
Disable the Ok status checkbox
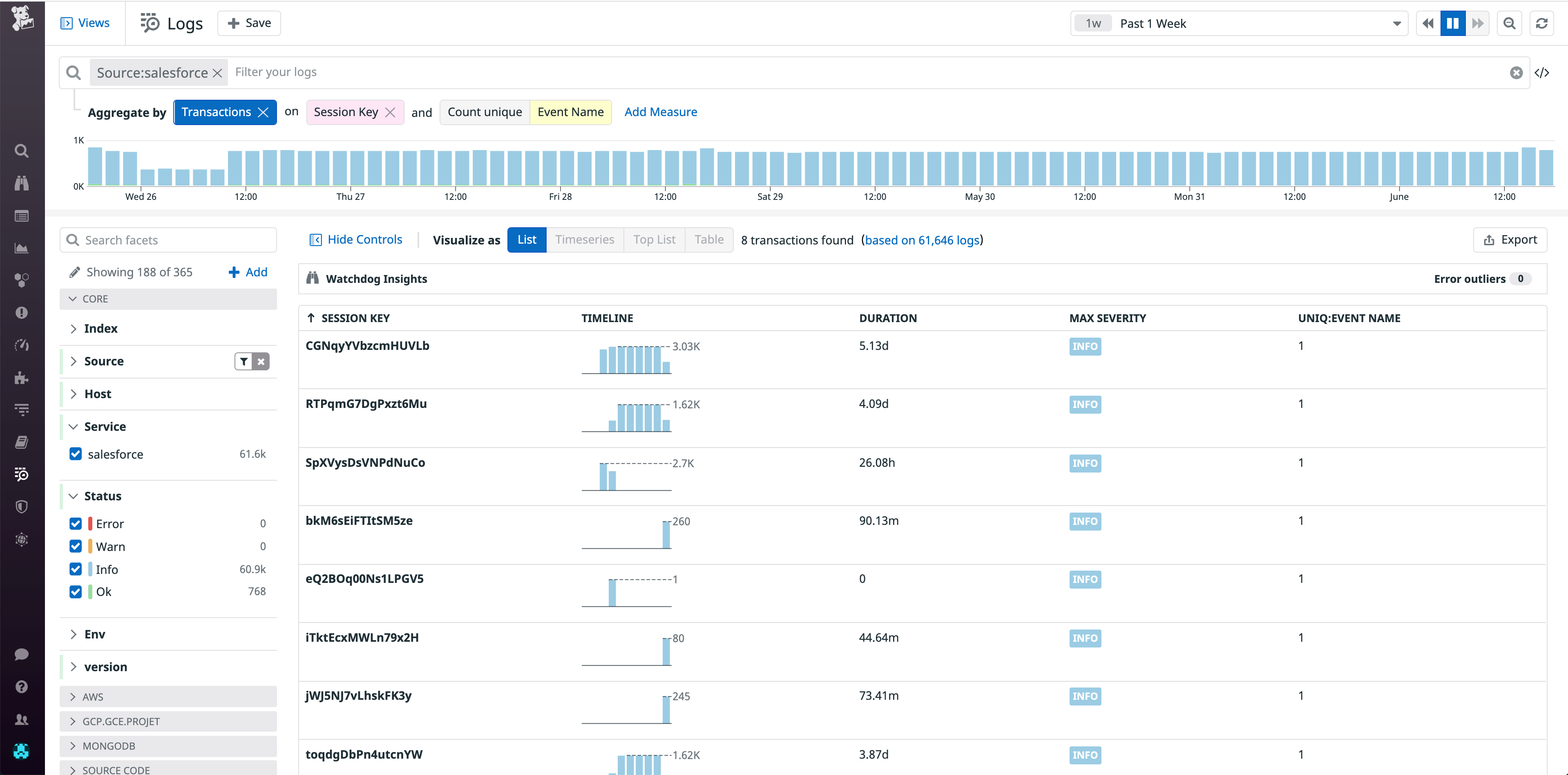[x=75, y=591]
